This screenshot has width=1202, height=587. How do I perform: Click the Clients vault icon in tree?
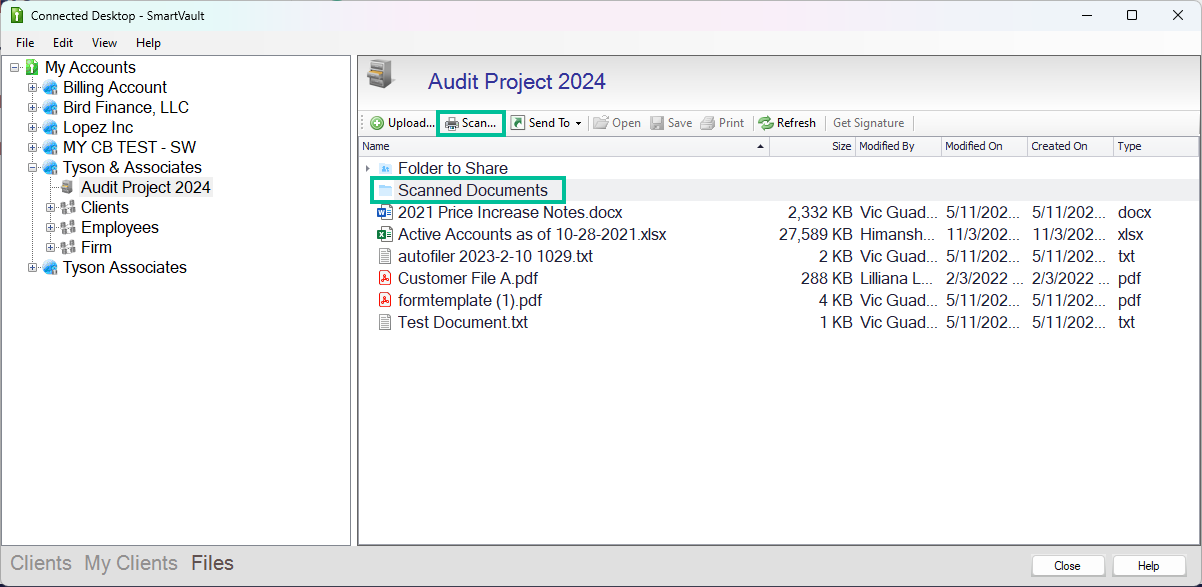[x=68, y=207]
